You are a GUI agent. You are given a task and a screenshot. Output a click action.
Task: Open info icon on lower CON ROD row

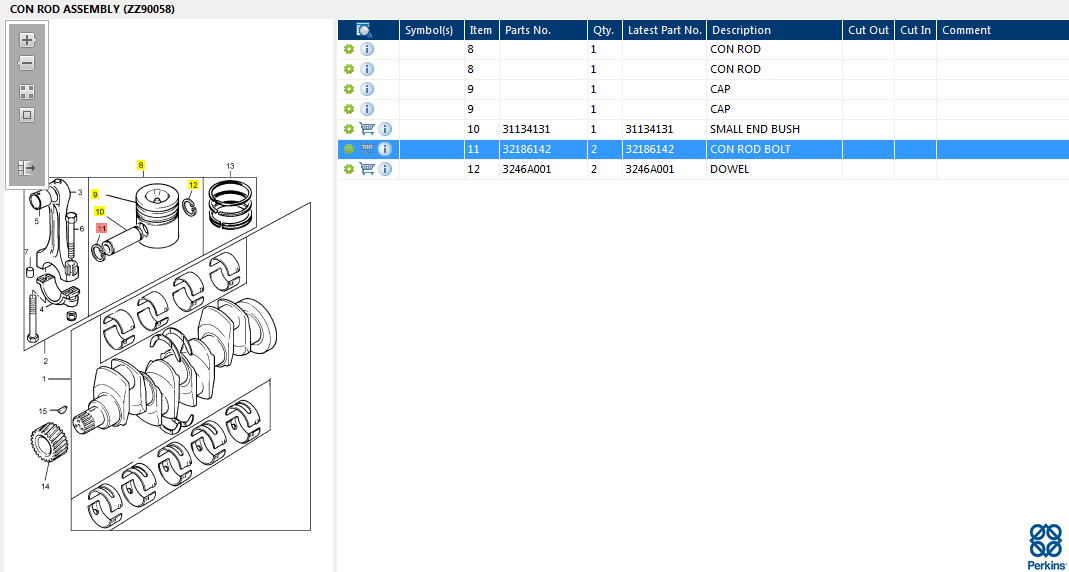click(x=367, y=69)
